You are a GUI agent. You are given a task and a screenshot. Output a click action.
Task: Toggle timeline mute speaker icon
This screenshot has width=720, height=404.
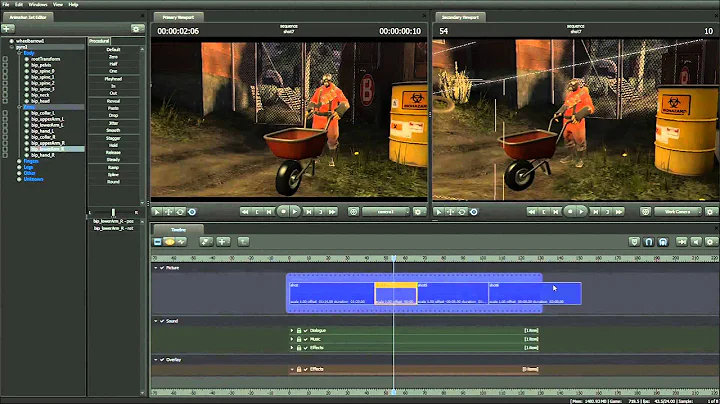[x=696, y=241]
